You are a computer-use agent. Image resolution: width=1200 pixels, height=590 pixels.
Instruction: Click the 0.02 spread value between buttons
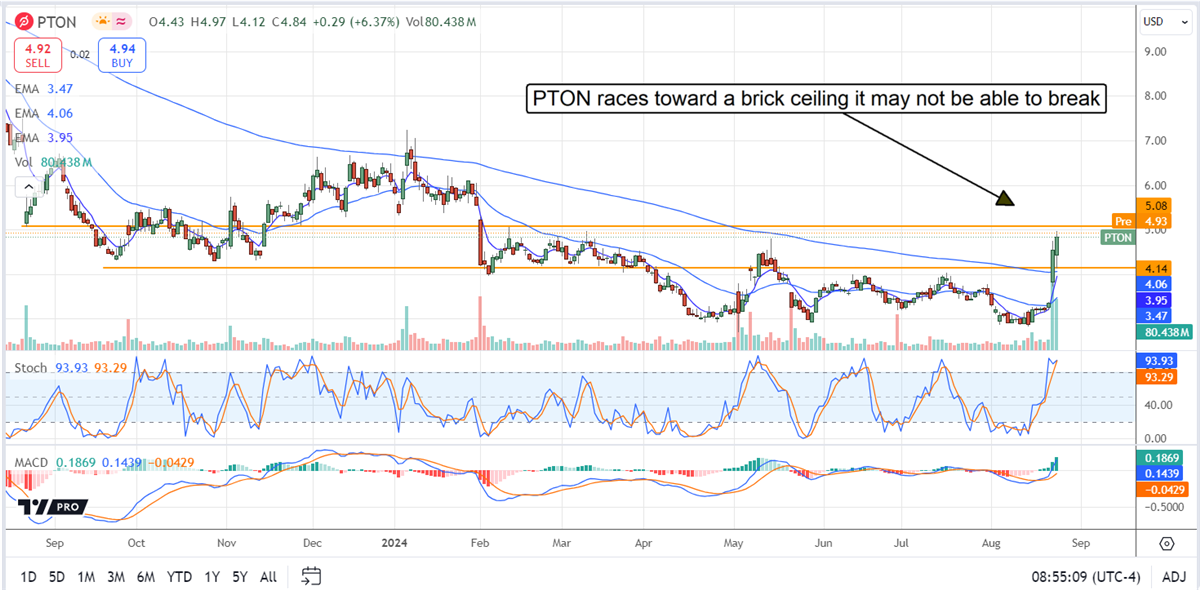coord(79,56)
